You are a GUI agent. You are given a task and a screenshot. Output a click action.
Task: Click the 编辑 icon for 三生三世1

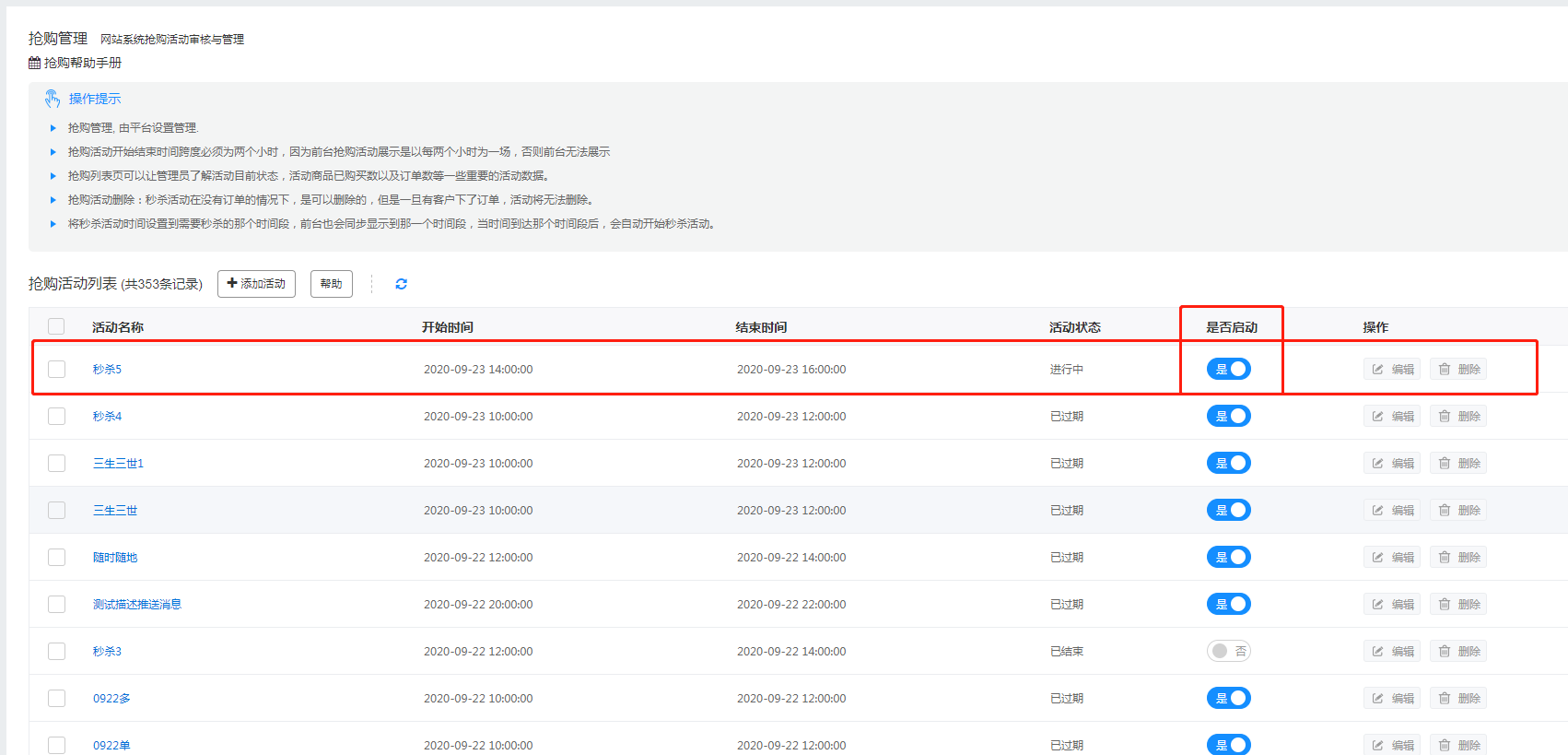1378,464
